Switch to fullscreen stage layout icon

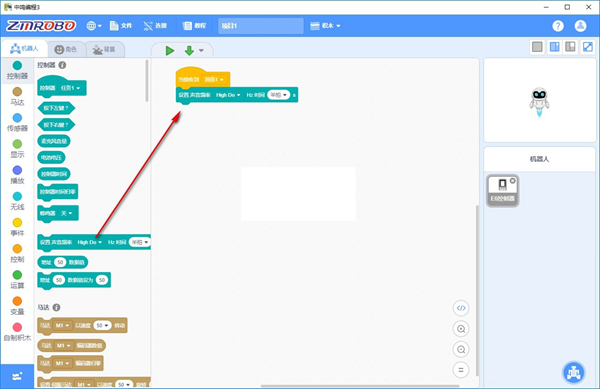pyautogui.click(x=587, y=47)
